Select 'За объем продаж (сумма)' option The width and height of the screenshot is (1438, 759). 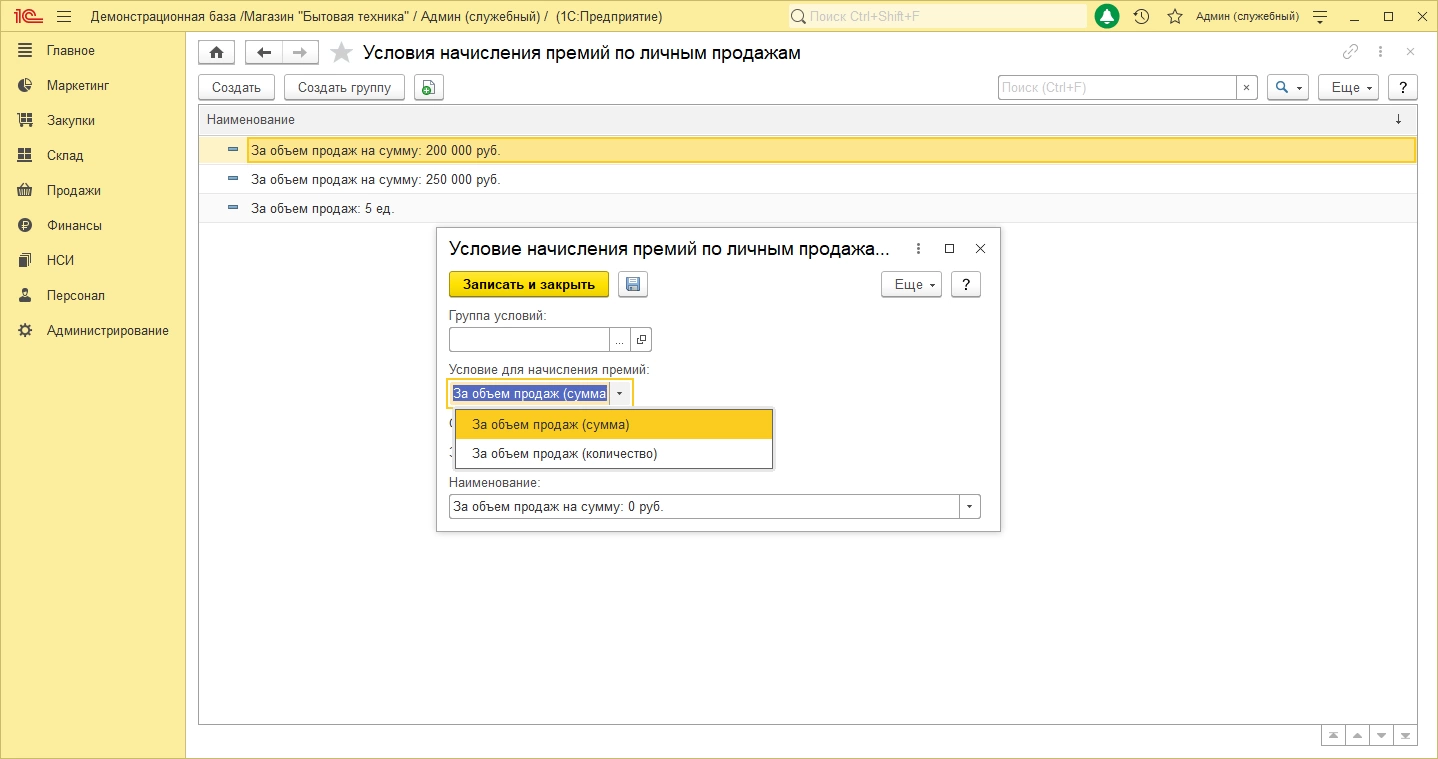[x=614, y=425]
